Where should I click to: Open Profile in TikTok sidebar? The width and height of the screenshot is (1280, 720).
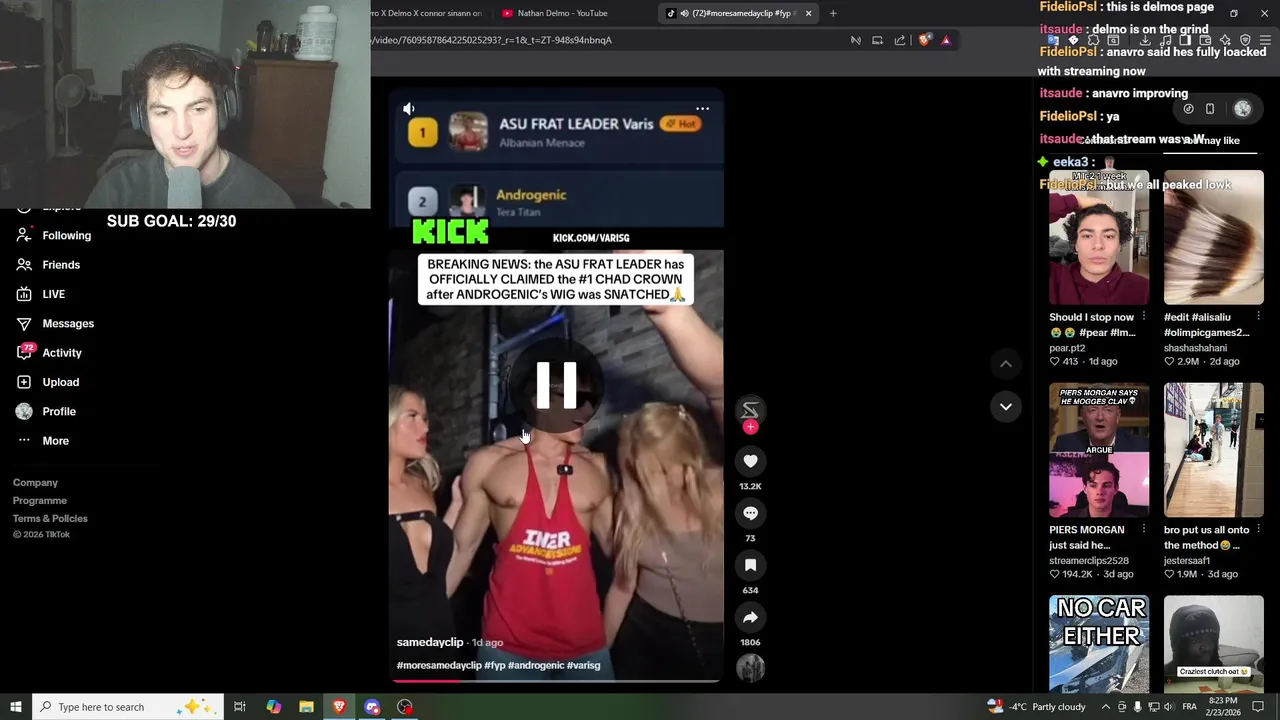46,411
